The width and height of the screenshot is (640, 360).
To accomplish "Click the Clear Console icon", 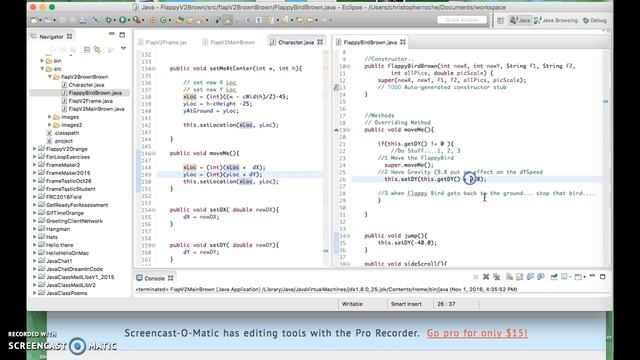I will coord(509,277).
